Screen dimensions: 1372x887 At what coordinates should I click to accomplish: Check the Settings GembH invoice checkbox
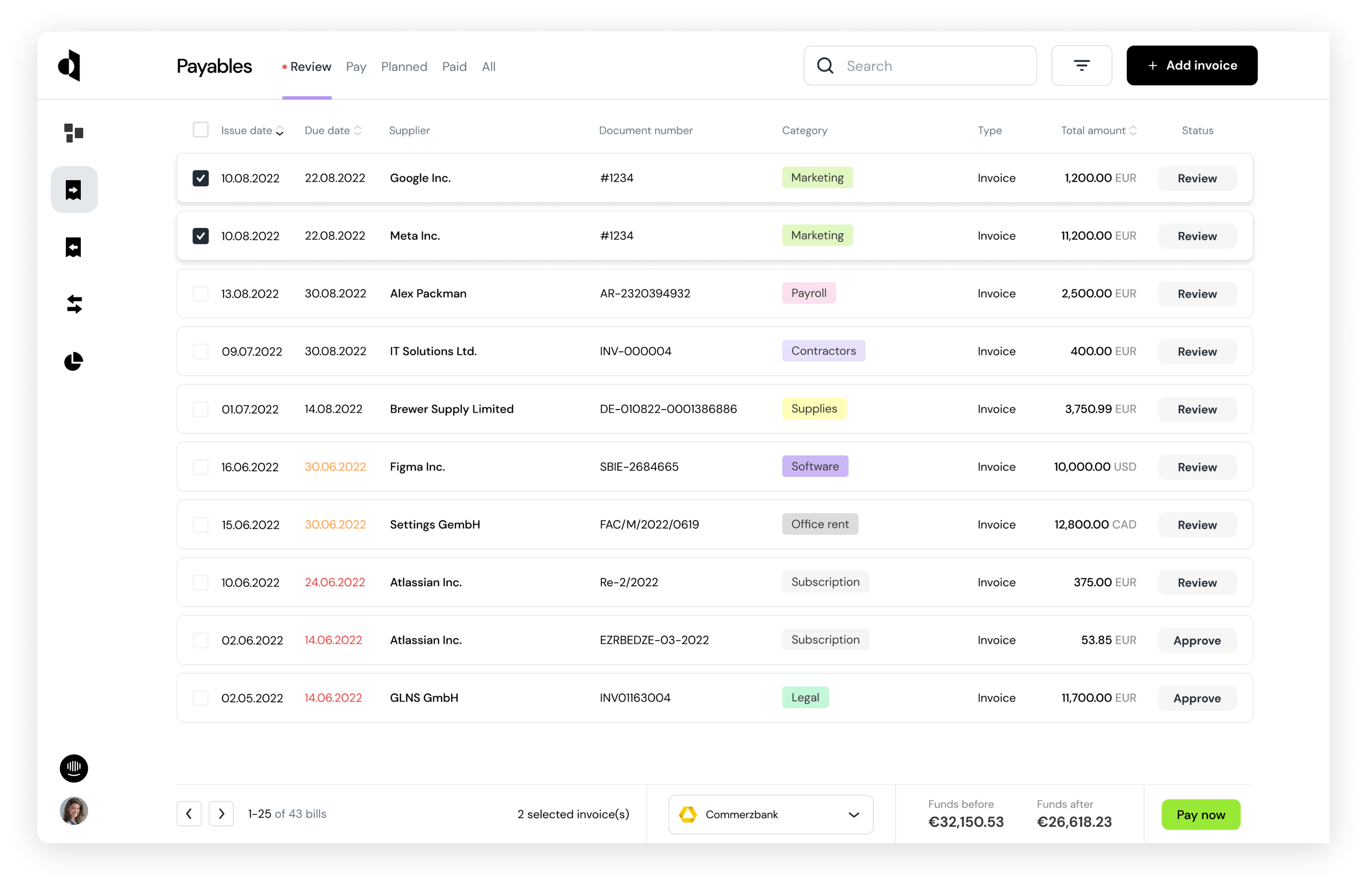(x=200, y=525)
